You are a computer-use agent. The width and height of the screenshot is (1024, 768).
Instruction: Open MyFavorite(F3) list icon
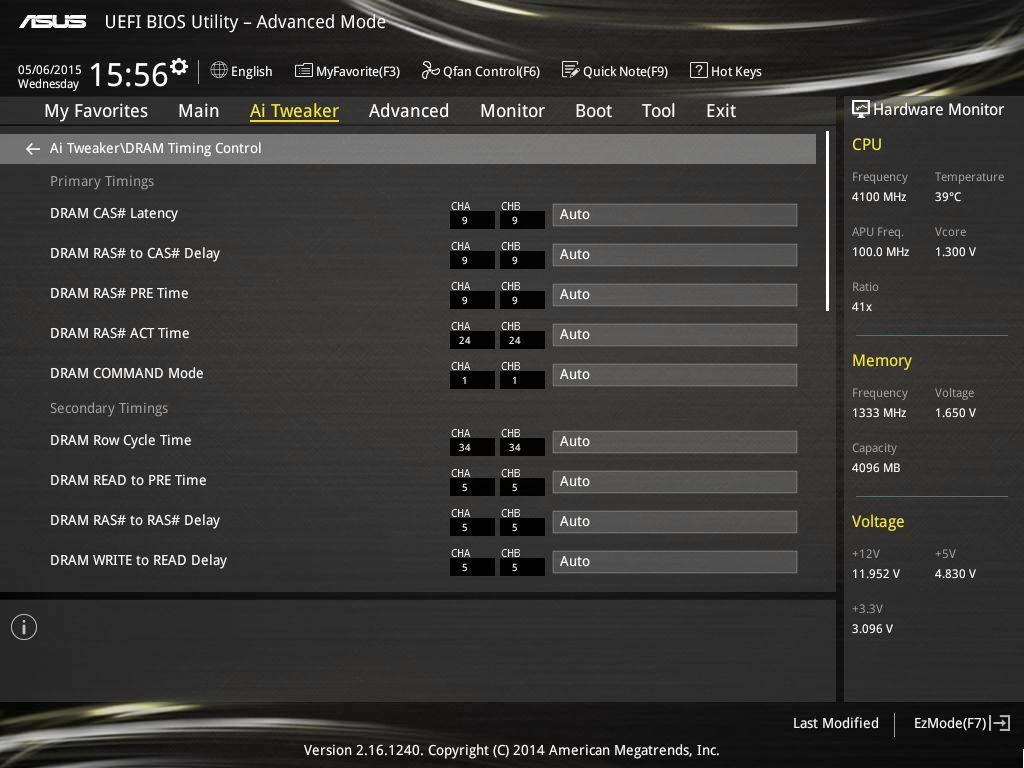point(303,71)
